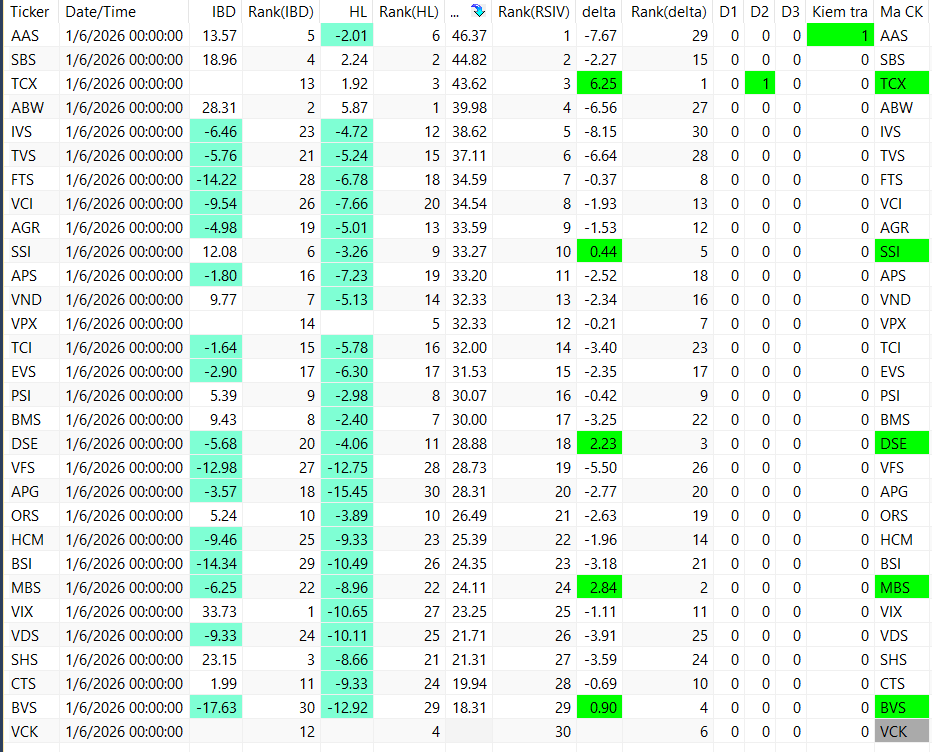This screenshot has width=932, height=752.
Task: Select TCX in the Ticker column
Action: coord(24,84)
